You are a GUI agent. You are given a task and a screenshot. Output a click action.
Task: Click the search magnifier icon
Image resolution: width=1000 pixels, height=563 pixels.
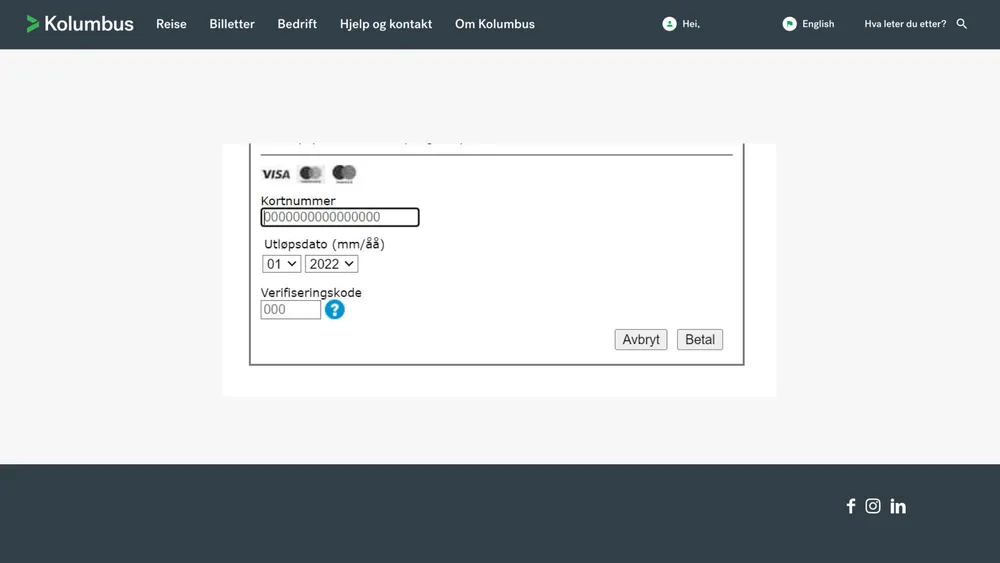[962, 24]
